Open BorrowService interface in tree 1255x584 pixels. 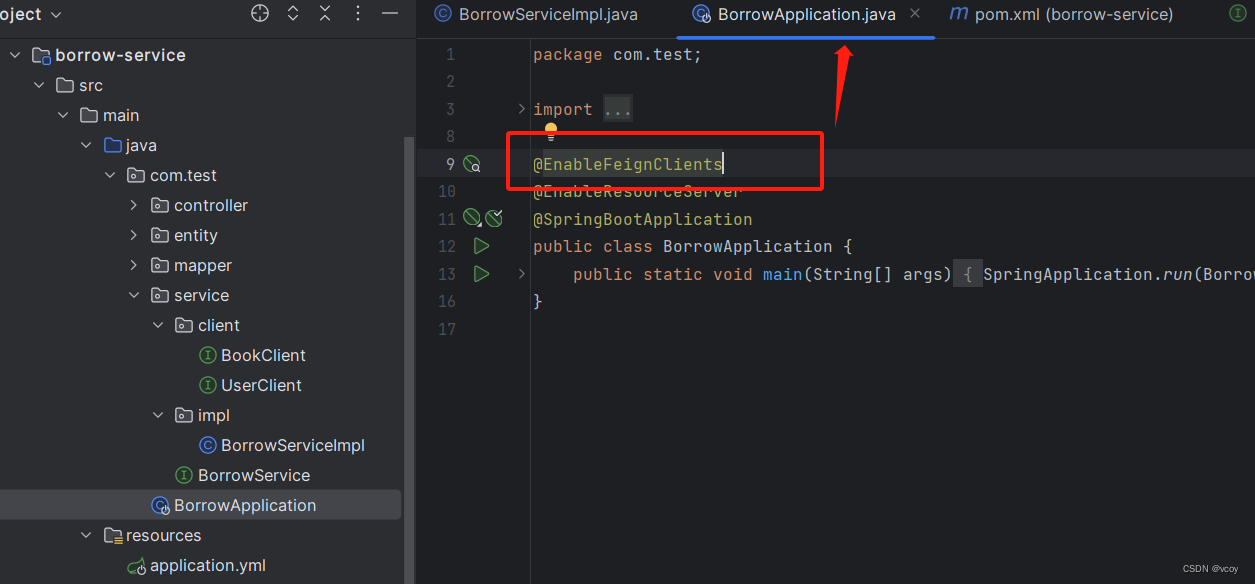click(254, 475)
